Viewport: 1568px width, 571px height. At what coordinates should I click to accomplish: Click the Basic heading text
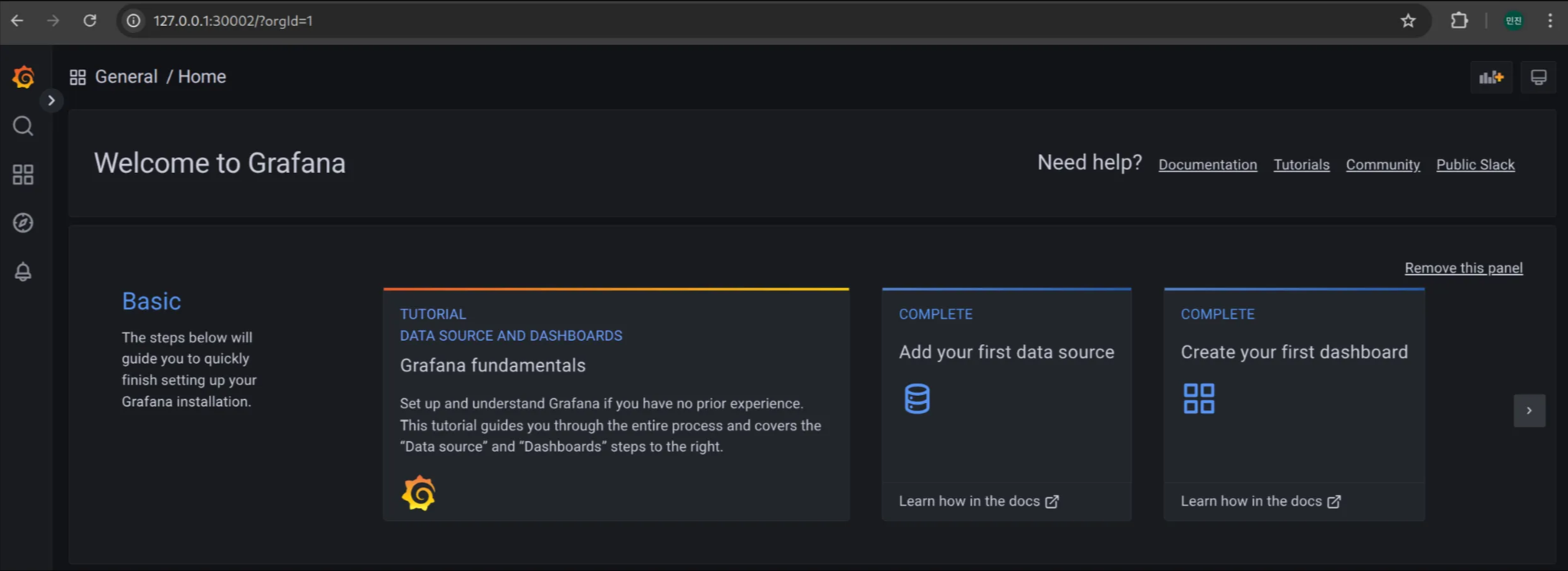(x=152, y=302)
